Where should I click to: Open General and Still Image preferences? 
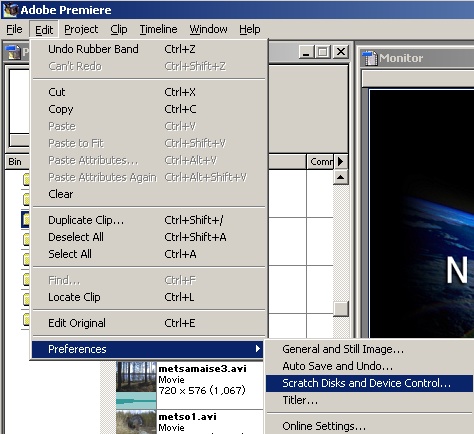369,349
